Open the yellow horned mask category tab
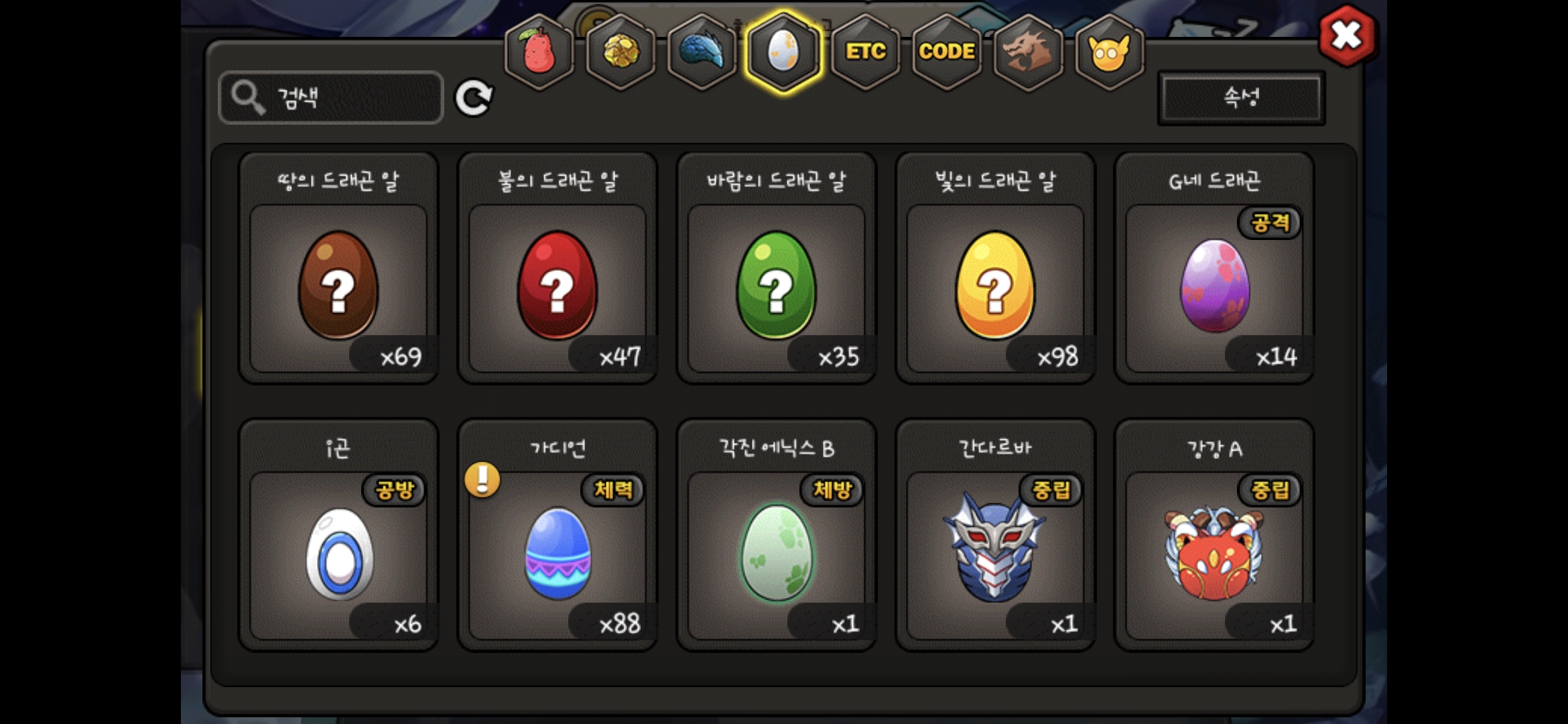This screenshot has width=1568, height=724. 1110,52
